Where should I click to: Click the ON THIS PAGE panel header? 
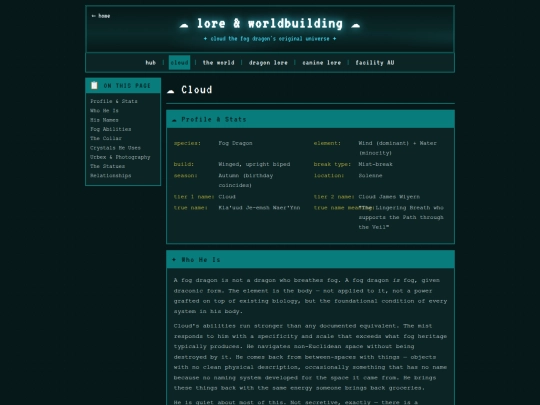coord(123,86)
